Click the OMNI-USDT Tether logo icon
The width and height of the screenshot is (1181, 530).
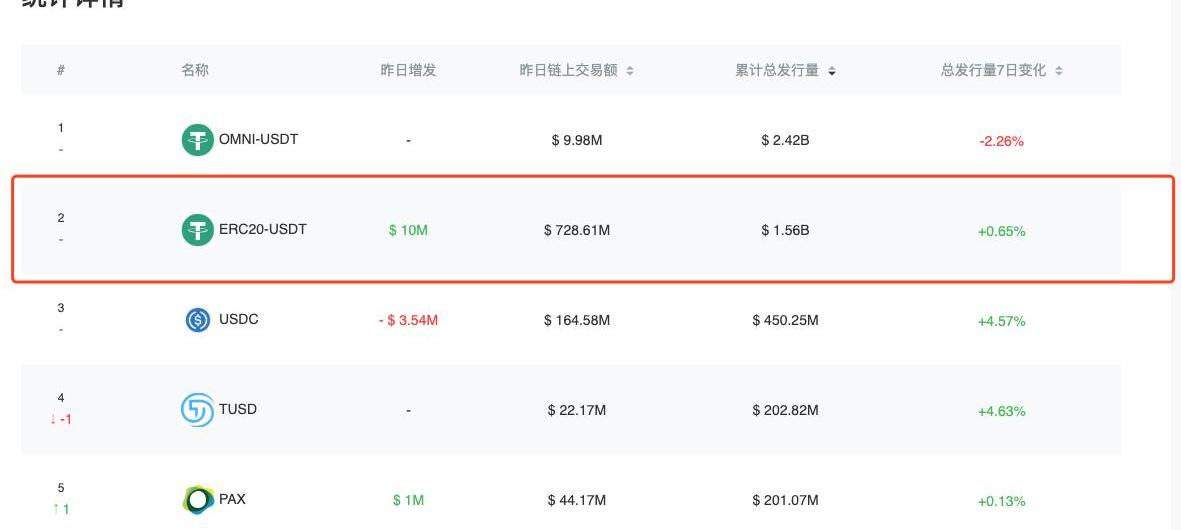coord(197,140)
